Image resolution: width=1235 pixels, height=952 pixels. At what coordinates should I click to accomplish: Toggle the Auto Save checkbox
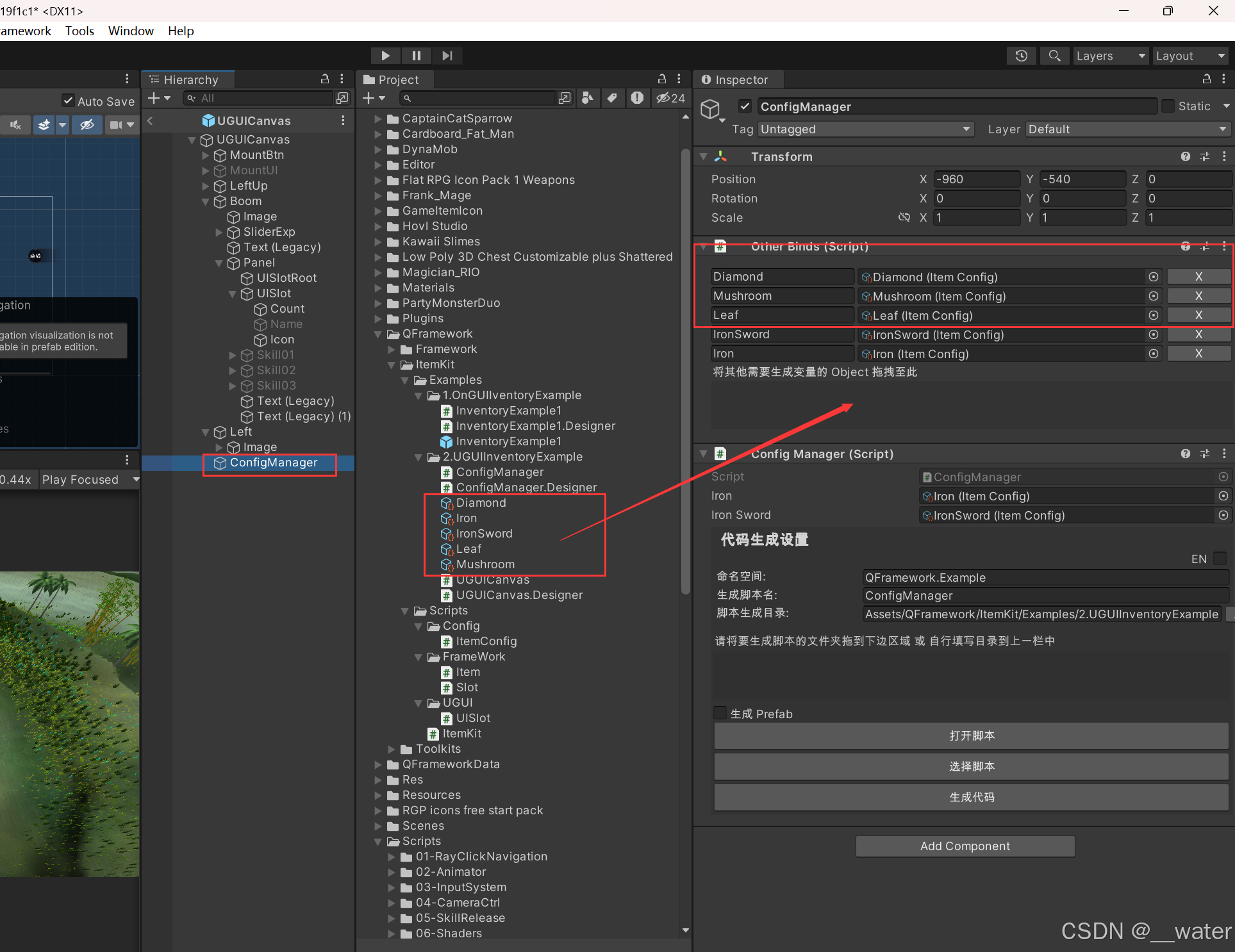click(68, 101)
